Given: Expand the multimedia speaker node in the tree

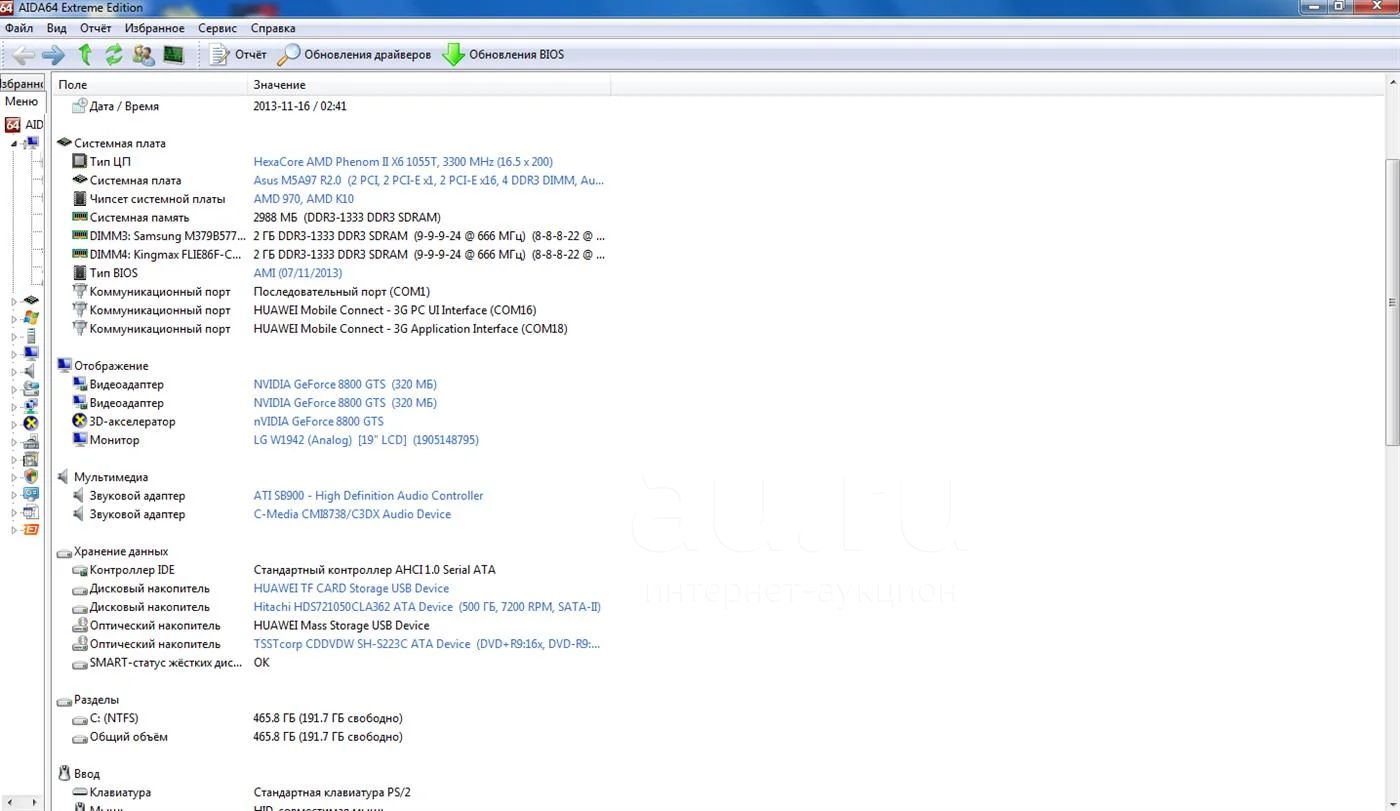Looking at the screenshot, I should pos(14,372).
